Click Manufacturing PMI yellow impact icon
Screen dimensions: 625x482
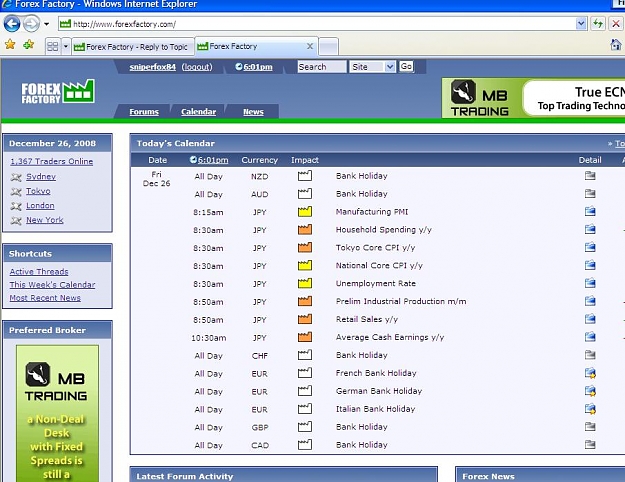305,212
